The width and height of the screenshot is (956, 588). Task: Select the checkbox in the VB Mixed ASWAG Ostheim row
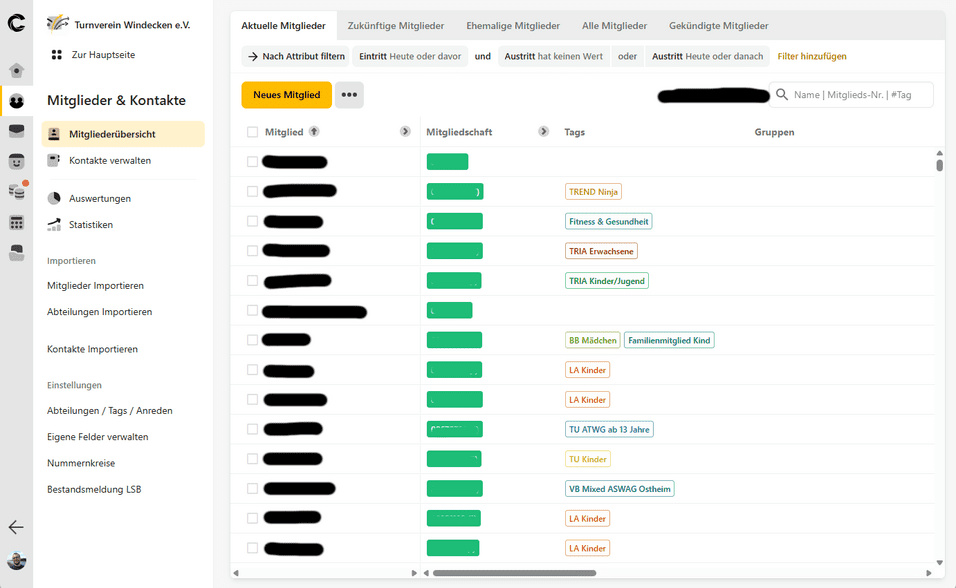[x=252, y=489]
